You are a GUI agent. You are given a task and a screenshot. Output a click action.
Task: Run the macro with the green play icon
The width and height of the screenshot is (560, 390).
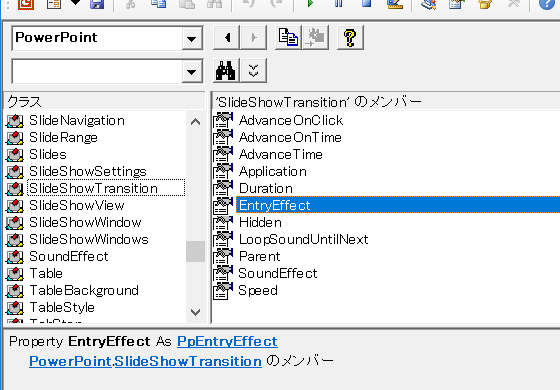[310, 4]
